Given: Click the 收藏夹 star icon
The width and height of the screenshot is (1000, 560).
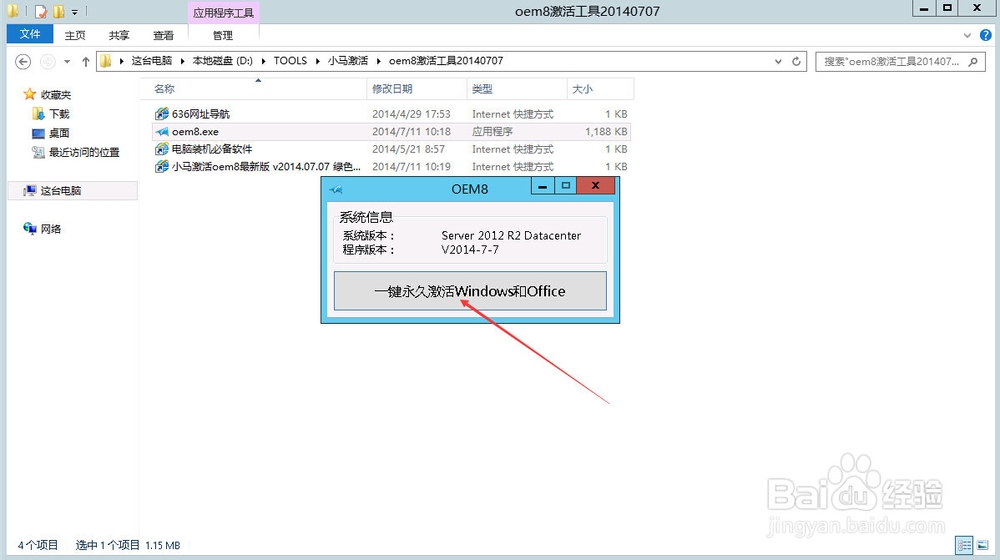Looking at the screenshot, I should [29, 94].
